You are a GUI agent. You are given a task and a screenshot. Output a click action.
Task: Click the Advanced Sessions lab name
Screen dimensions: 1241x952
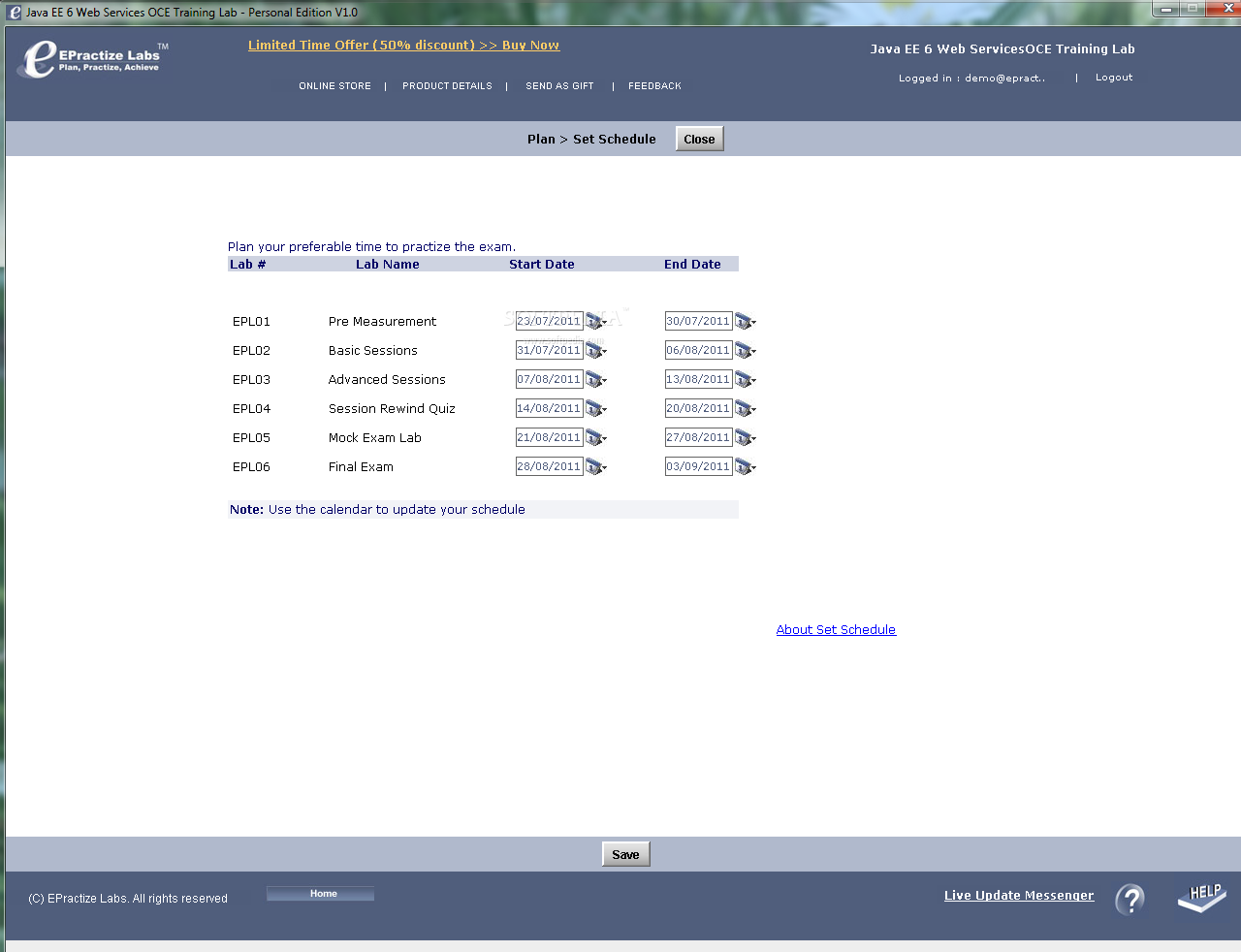(x=387, y=380)
